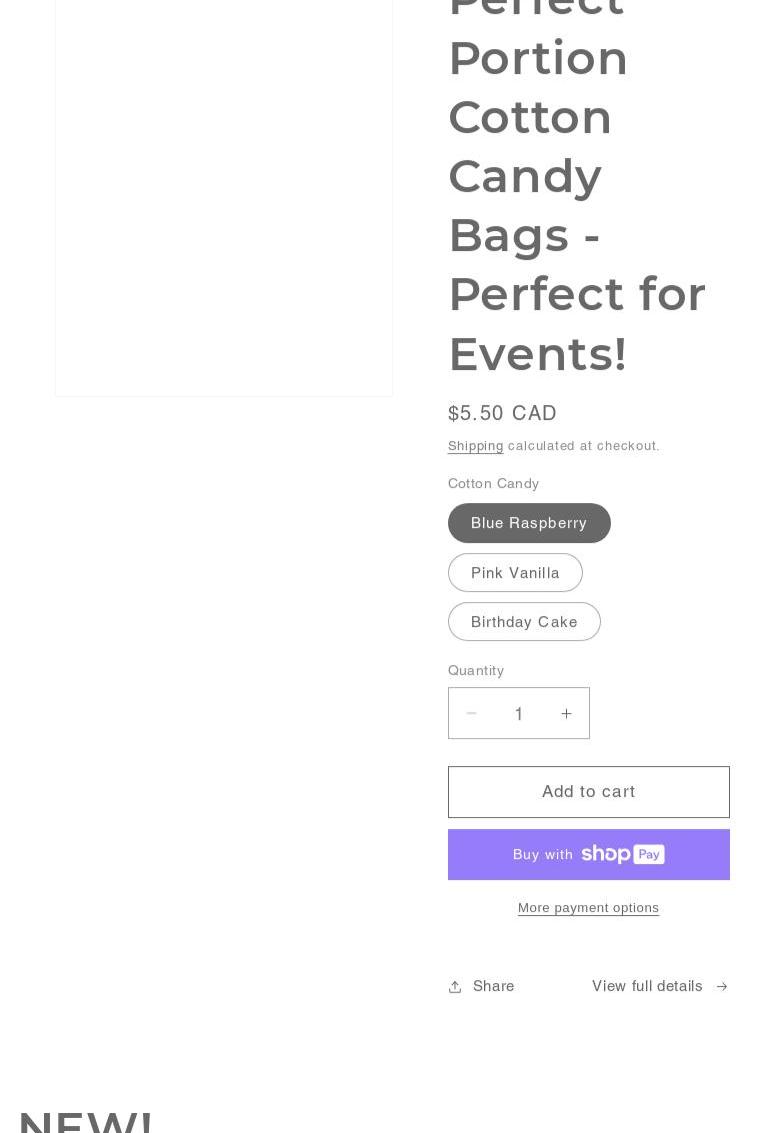This screenshot has width=765, height=1133.
Task: Click the quantity number field
Action: coord(518,713)
